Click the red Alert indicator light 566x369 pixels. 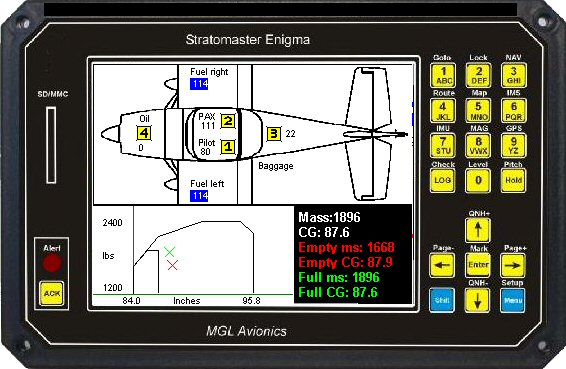pos(52,263)
